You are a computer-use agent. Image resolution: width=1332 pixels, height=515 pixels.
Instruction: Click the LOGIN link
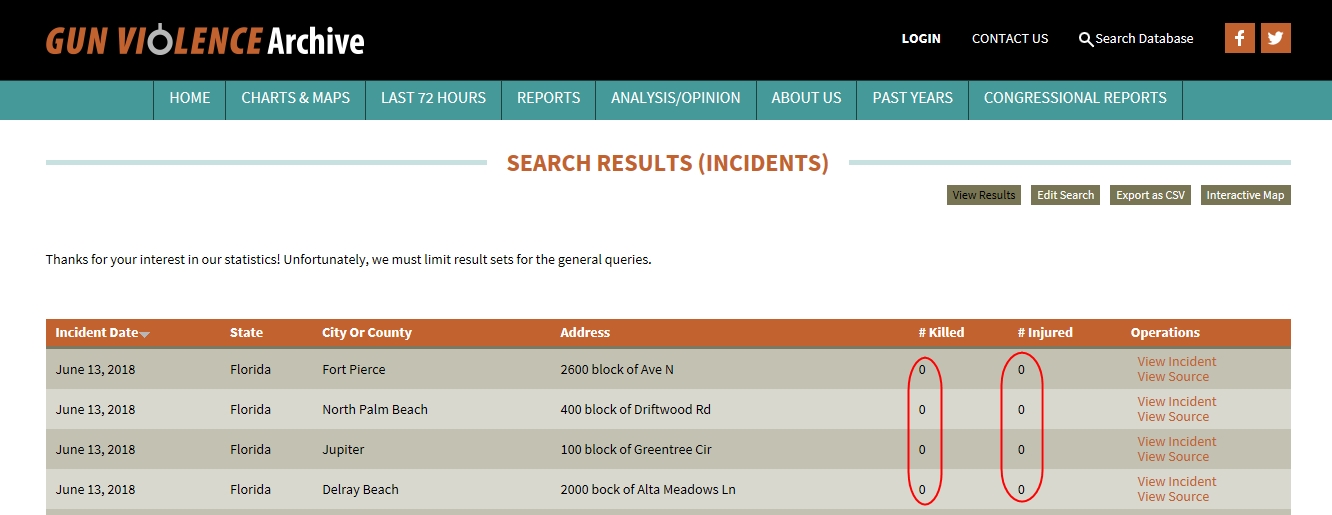[x=921, y=39]
